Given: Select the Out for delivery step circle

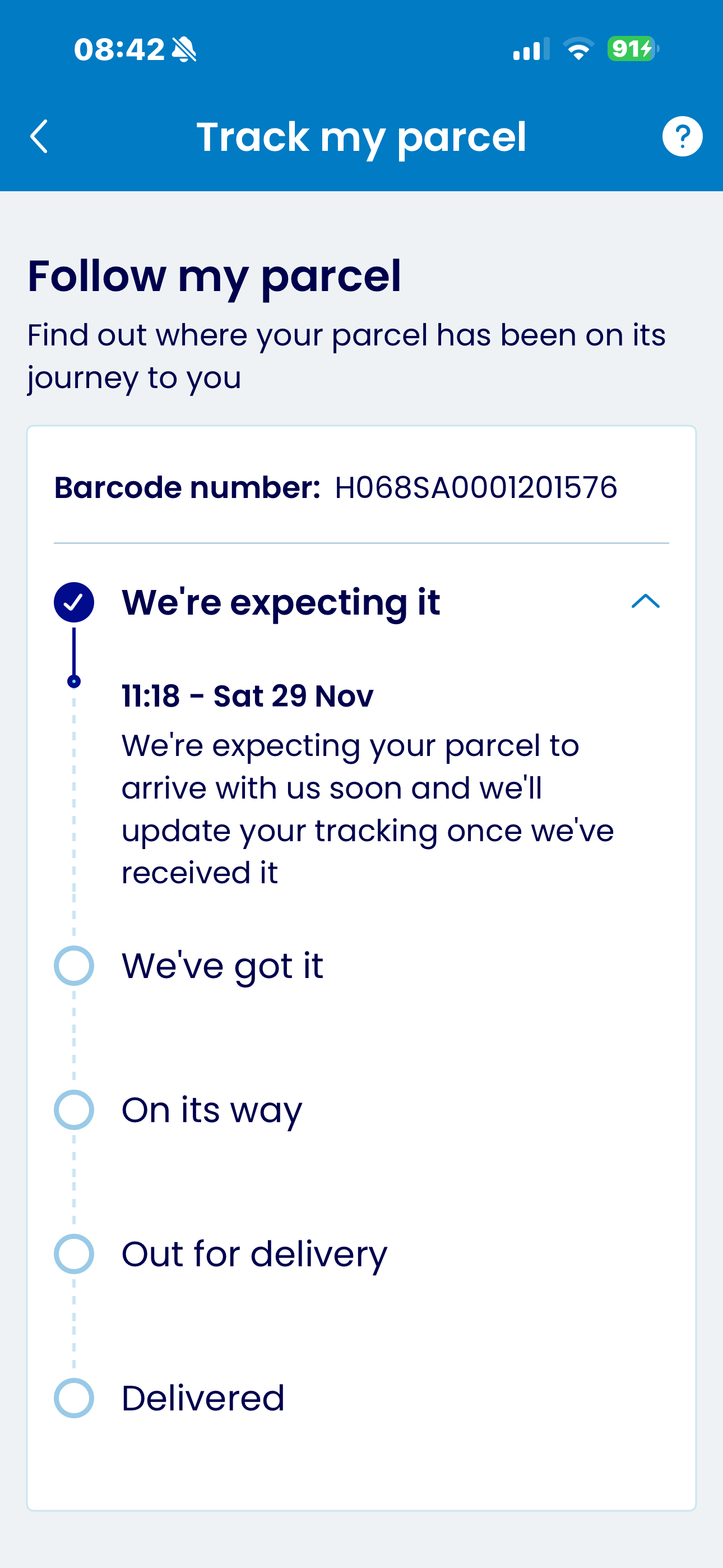Looking at the screenshot, I should tap(73, 1254).
